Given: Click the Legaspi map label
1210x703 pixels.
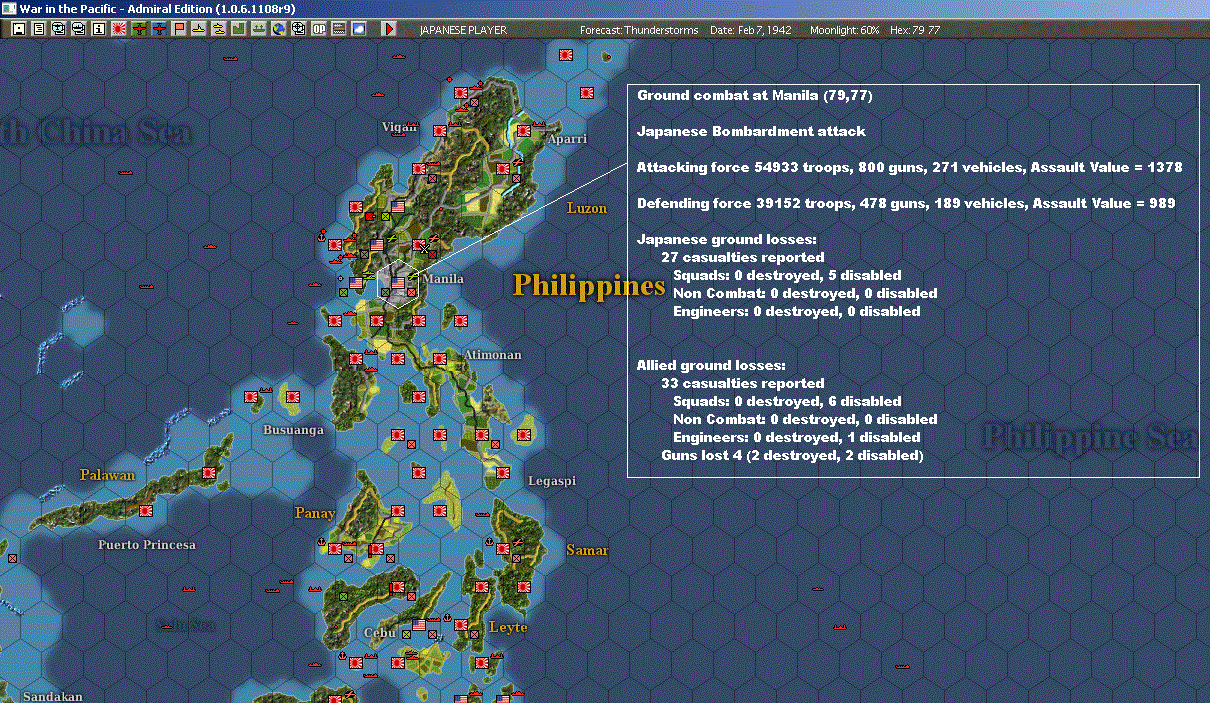Looking at the screenshot, I should (552, 481).
